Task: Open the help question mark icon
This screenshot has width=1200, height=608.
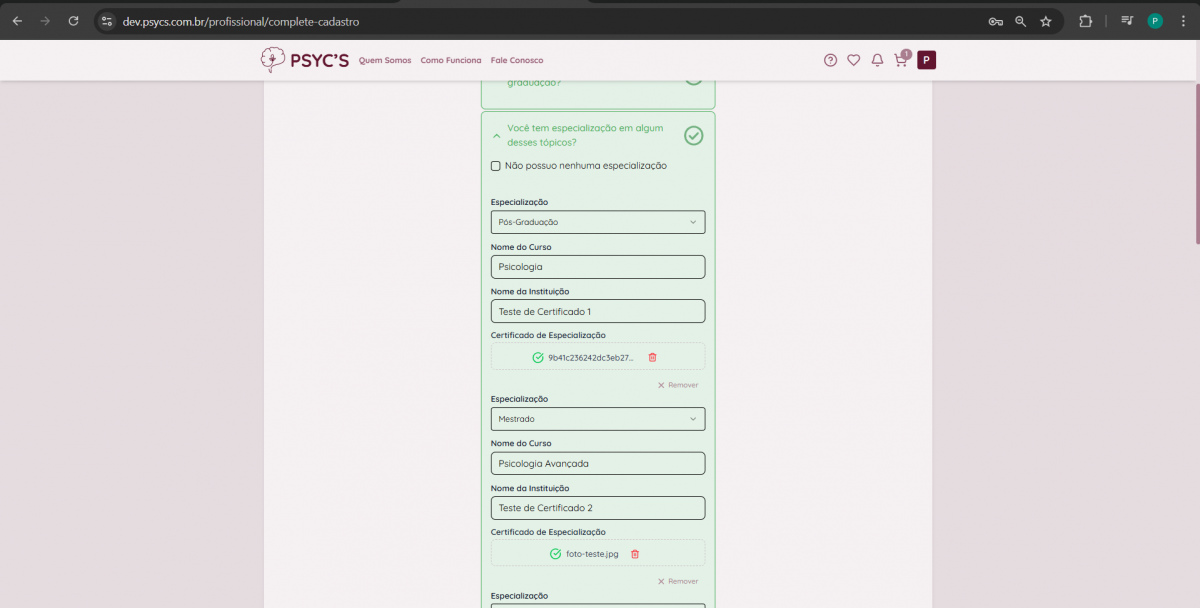Action: tap(830, 60)
